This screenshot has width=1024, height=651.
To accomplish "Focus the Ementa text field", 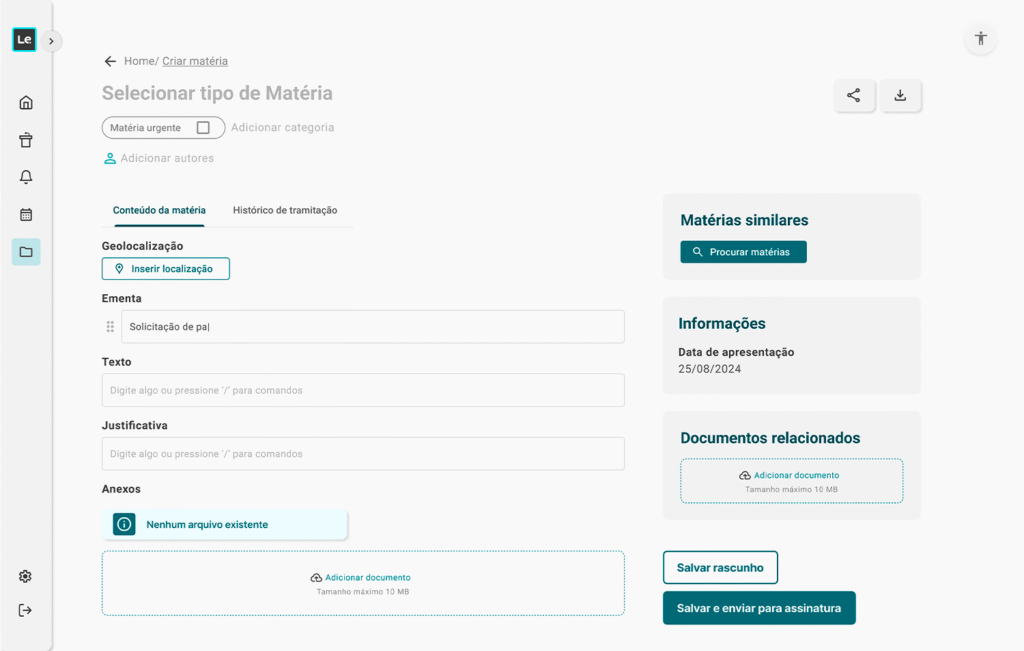I will pyautogui.click(x=373, y=326).
